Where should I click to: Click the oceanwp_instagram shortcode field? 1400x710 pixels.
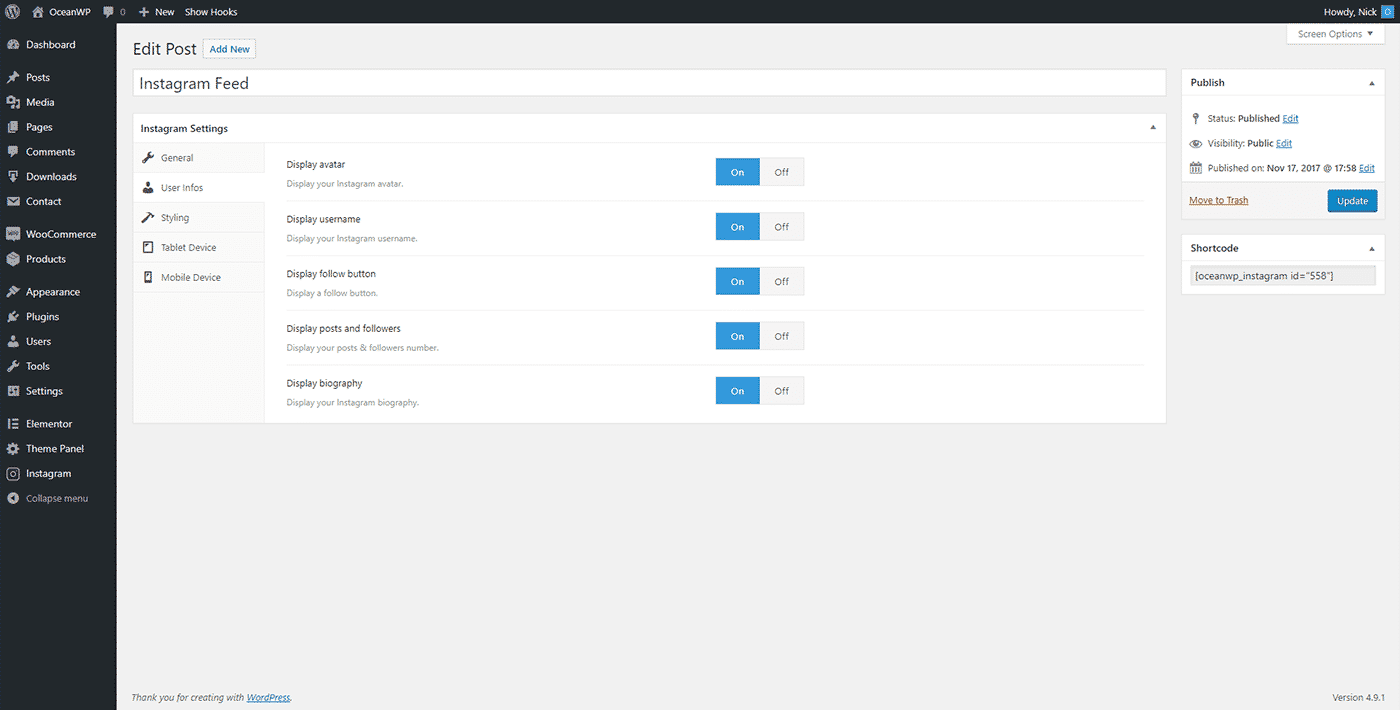[1283, 276]
